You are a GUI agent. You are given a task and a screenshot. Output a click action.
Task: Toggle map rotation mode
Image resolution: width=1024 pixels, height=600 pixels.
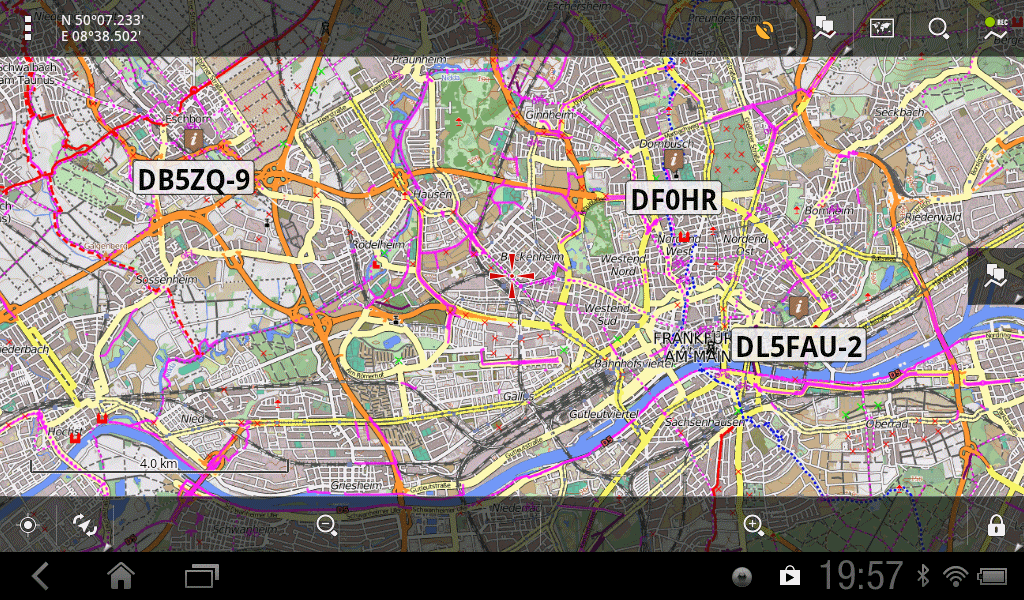pyautogui.click(x=85, y=525)
